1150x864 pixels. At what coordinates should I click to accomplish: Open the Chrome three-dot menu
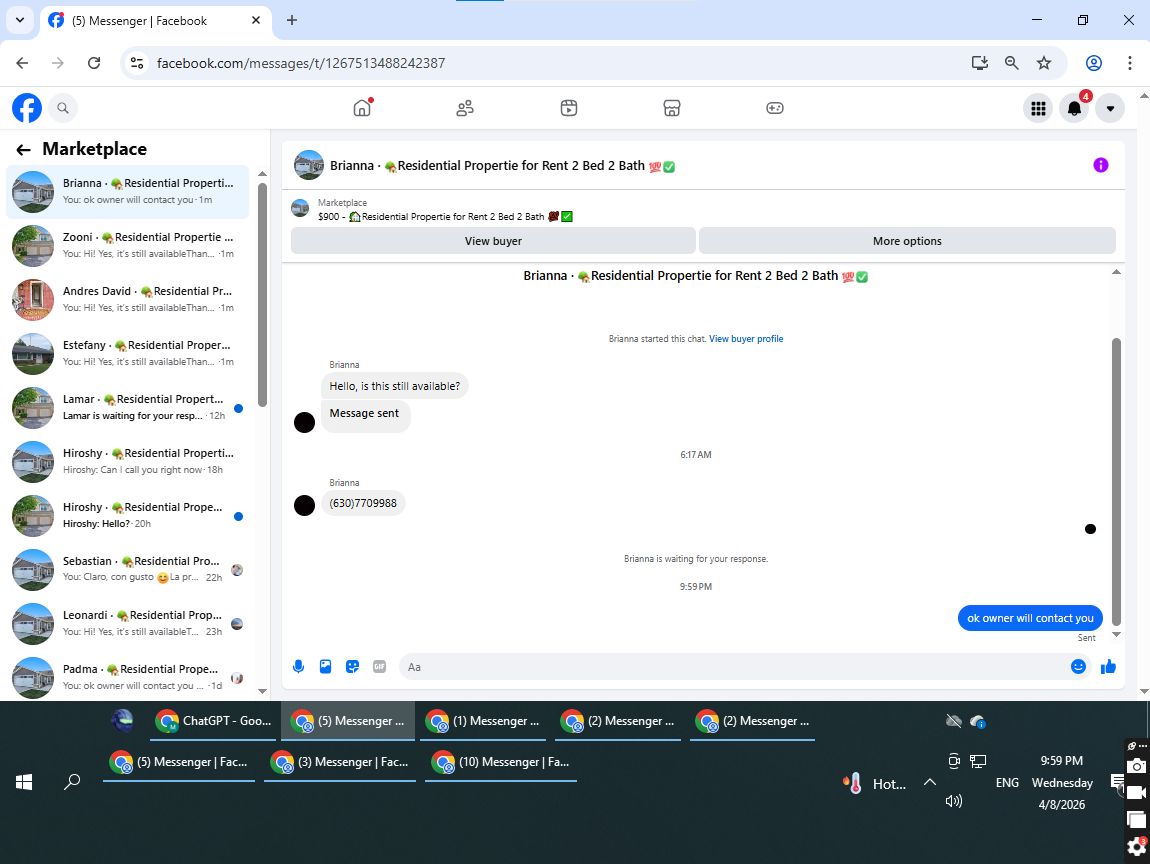[1129, 63]
